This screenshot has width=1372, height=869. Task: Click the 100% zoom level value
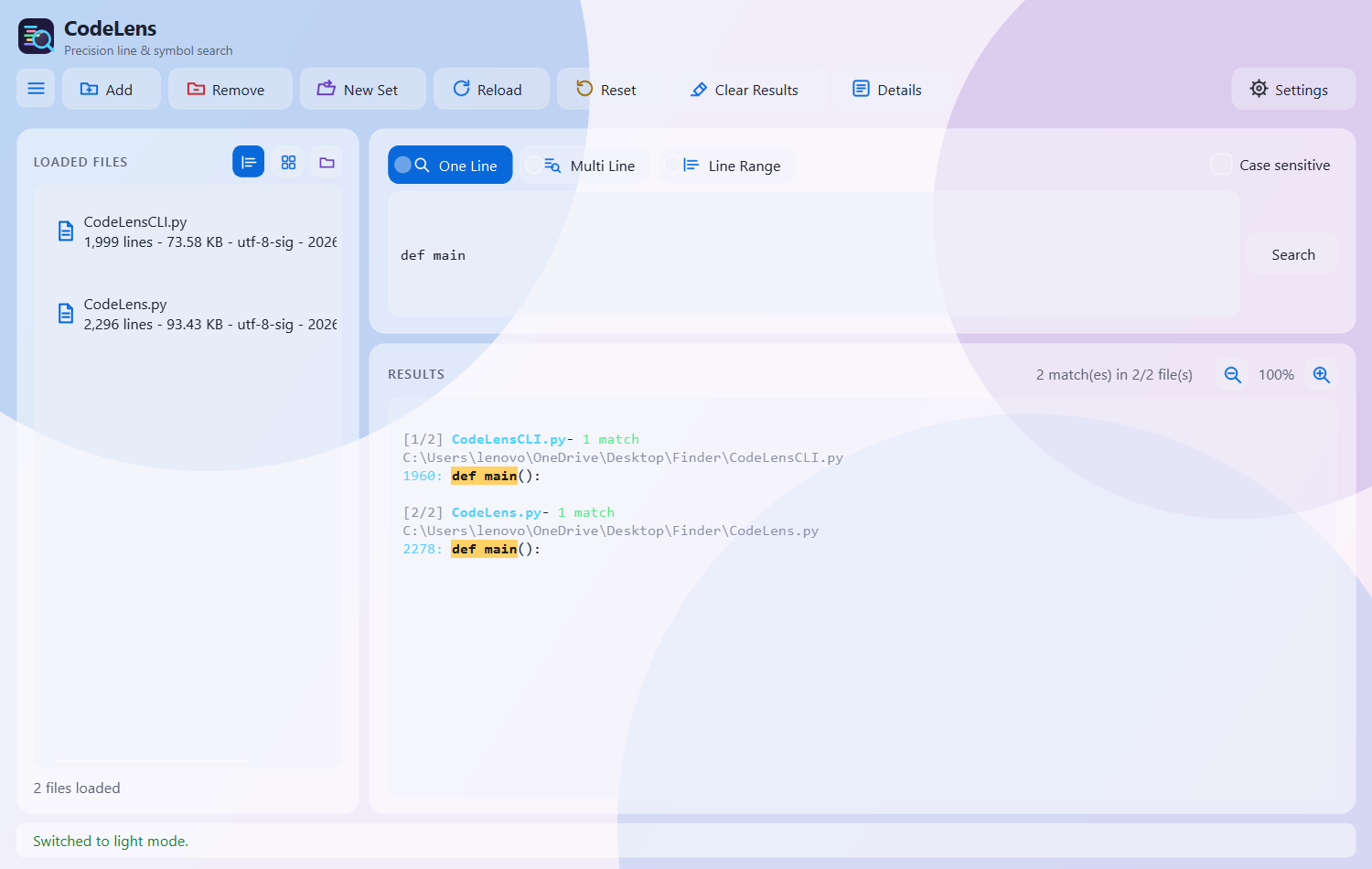click(1276, 374)
